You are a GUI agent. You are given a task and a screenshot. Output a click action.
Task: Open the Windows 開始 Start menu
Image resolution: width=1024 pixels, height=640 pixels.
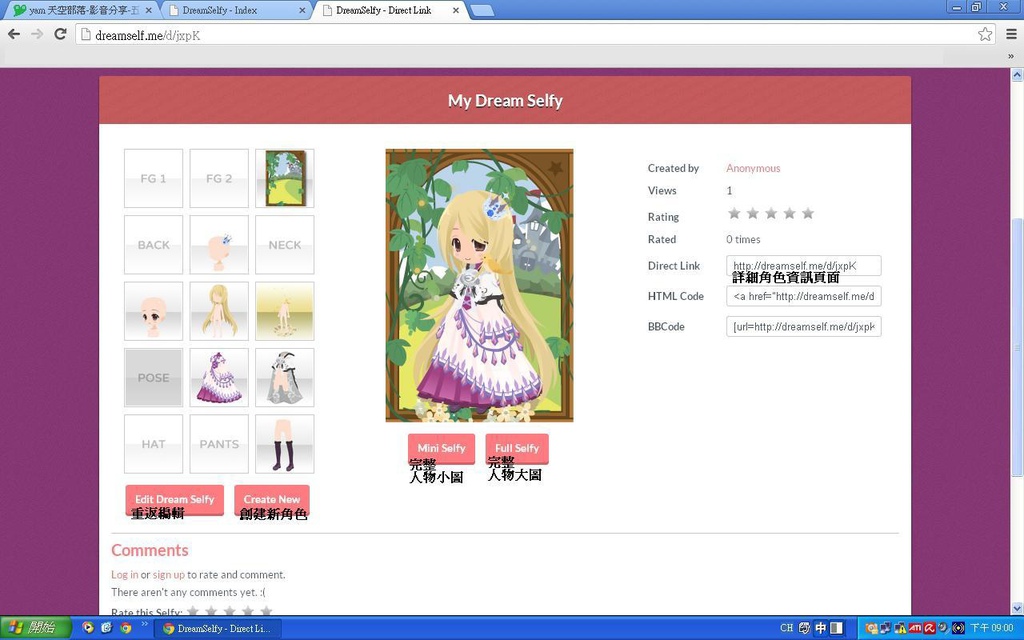tap(35, 628)
